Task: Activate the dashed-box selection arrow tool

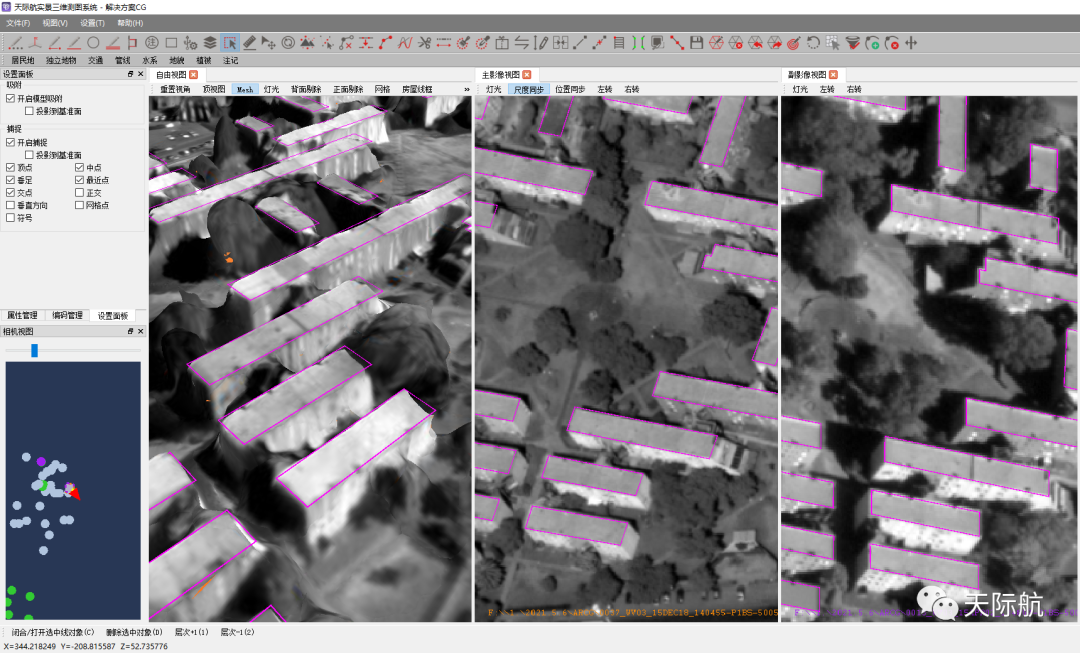Action: (x=230, y=43)
